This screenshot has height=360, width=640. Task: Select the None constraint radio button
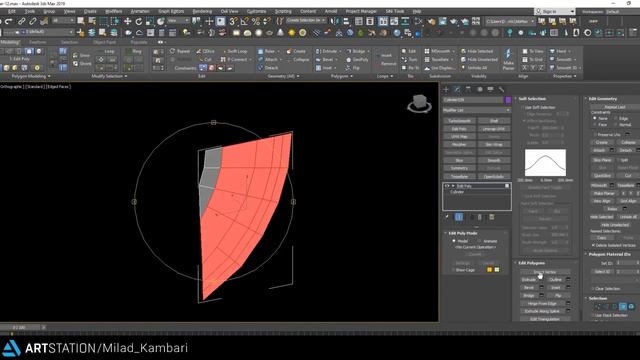click(595, 118)
